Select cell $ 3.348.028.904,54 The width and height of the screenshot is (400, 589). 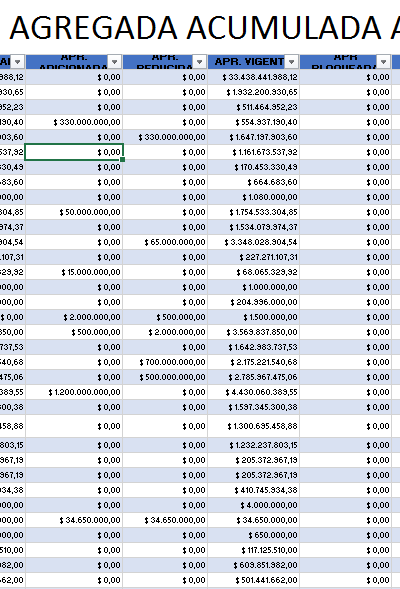tap(254, 242)
